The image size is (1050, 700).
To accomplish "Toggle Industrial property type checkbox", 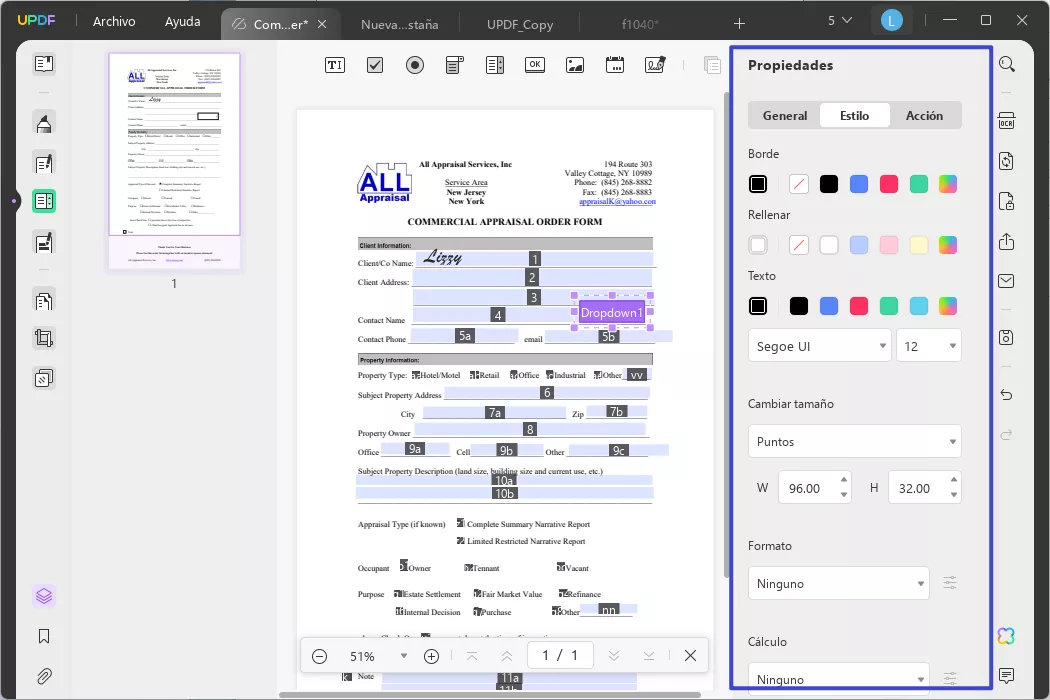I will [550, 375].
